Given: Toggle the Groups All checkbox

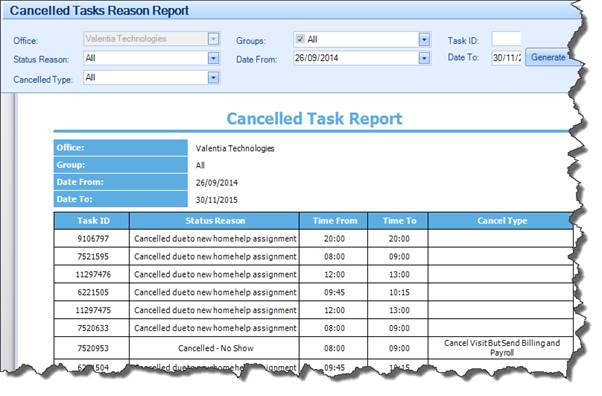Looking at the screenshot, I should click(300, 39).
